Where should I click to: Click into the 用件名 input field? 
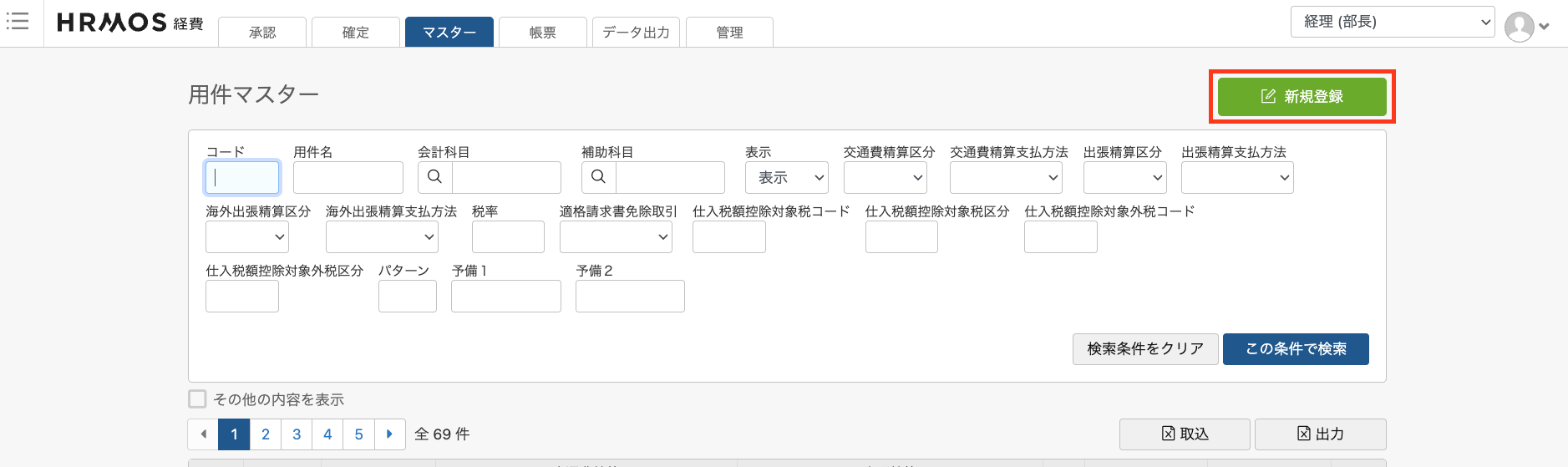click(x=348, y=177)
